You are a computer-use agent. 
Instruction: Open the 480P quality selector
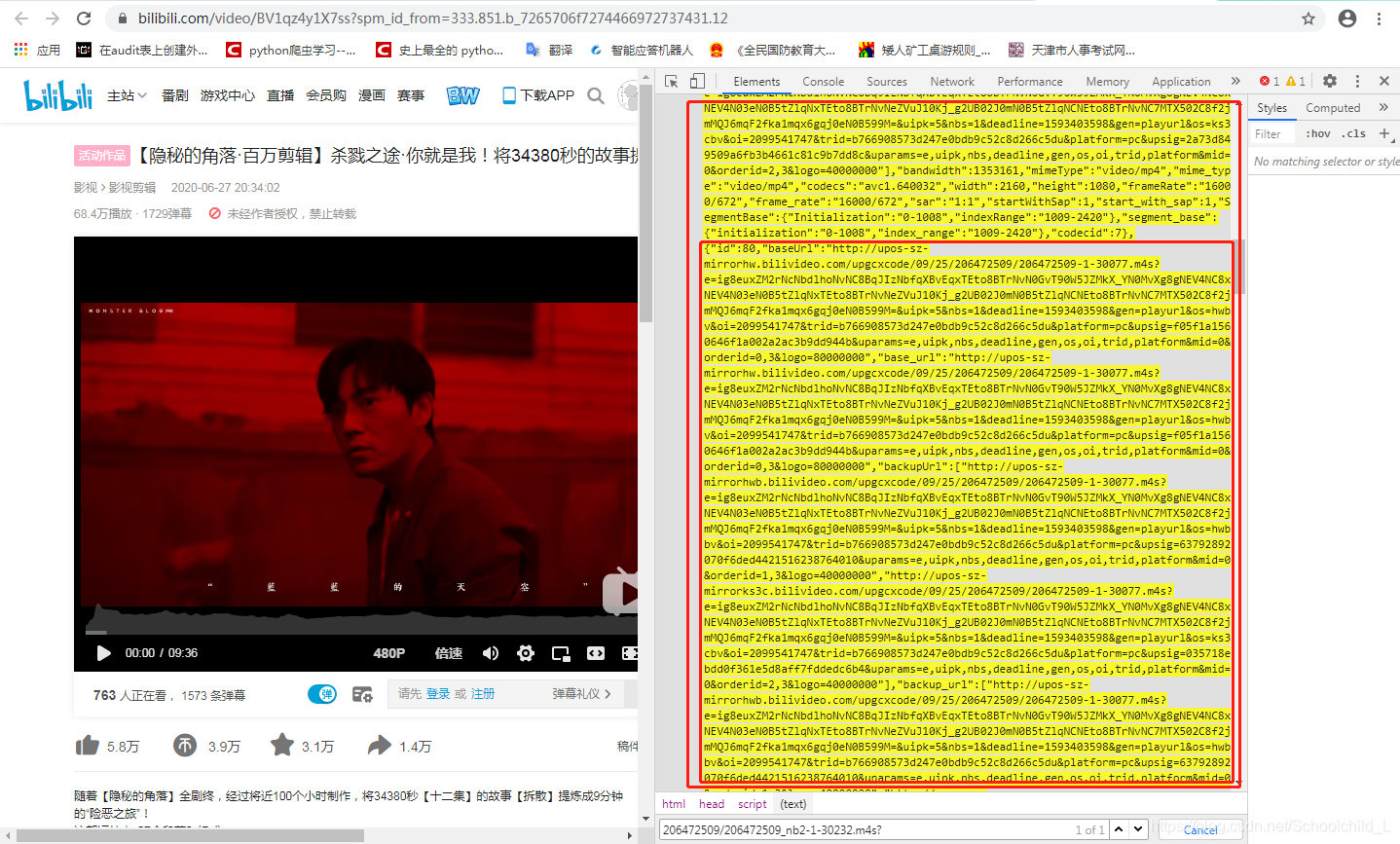(x=389, y=653)
